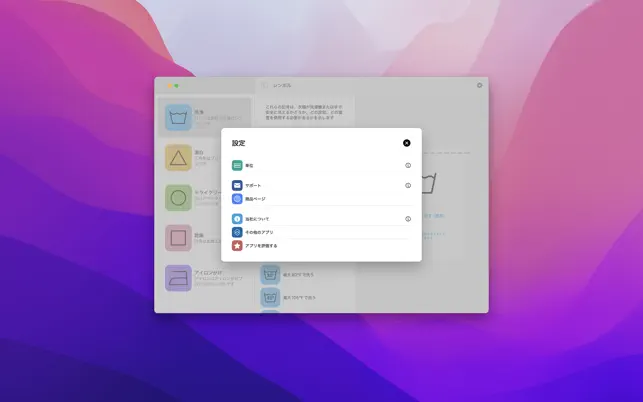Show info for the 単位 row
The image size is (643, 402).
click(408, 165)
